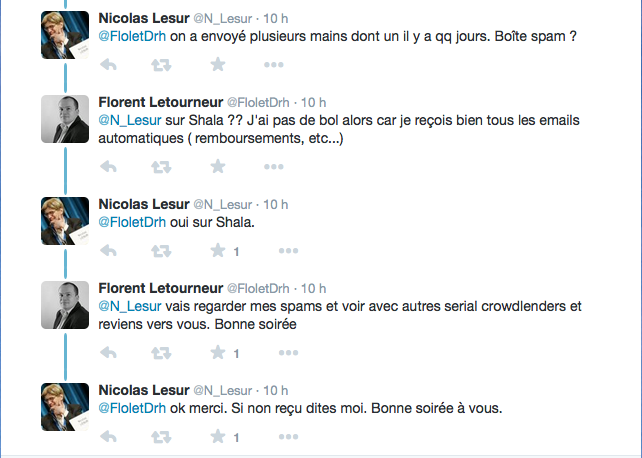Open @N_Lesur mention in the Shala question tweet

125,120
